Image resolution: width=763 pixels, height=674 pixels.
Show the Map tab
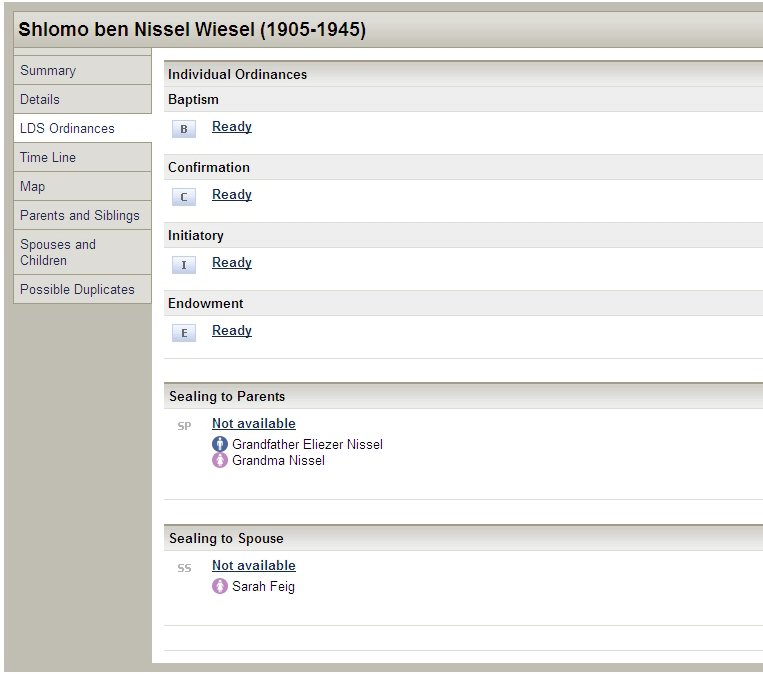pos(32,186)
